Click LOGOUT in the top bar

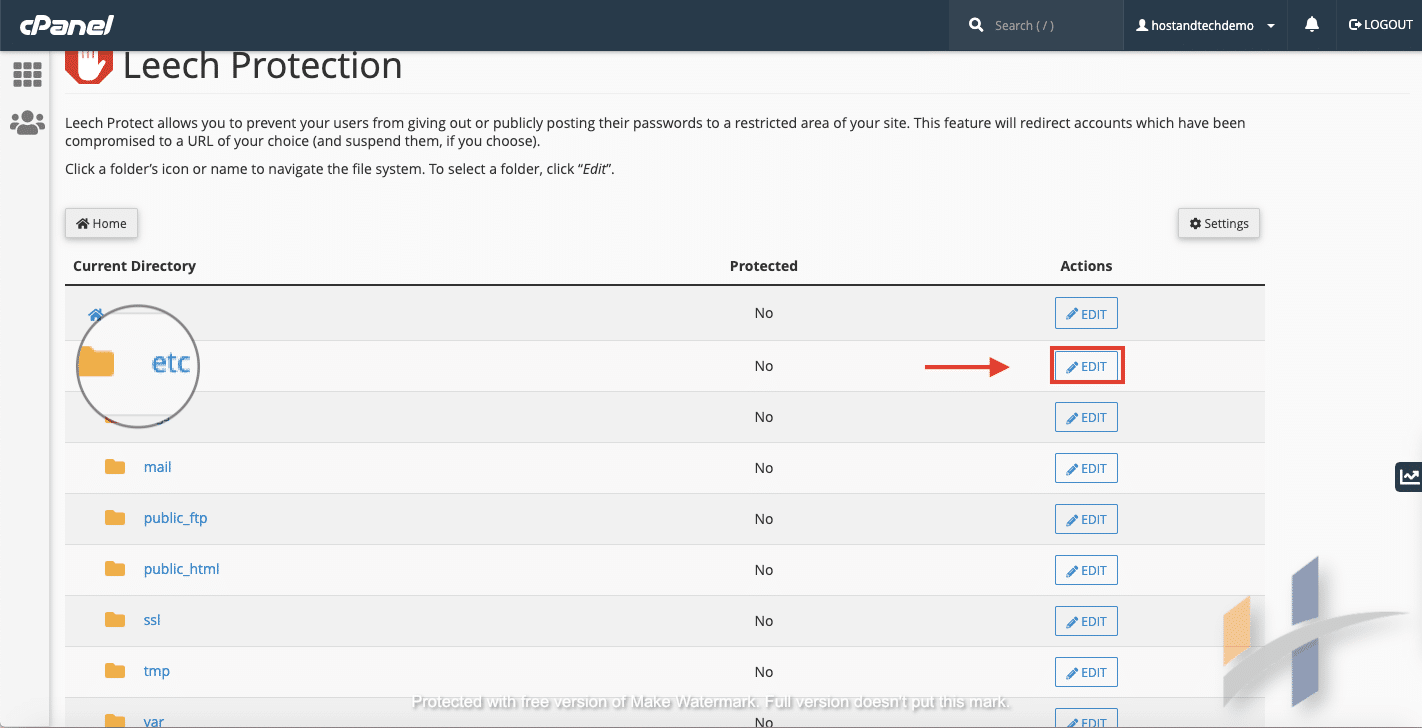[1381, 25]
